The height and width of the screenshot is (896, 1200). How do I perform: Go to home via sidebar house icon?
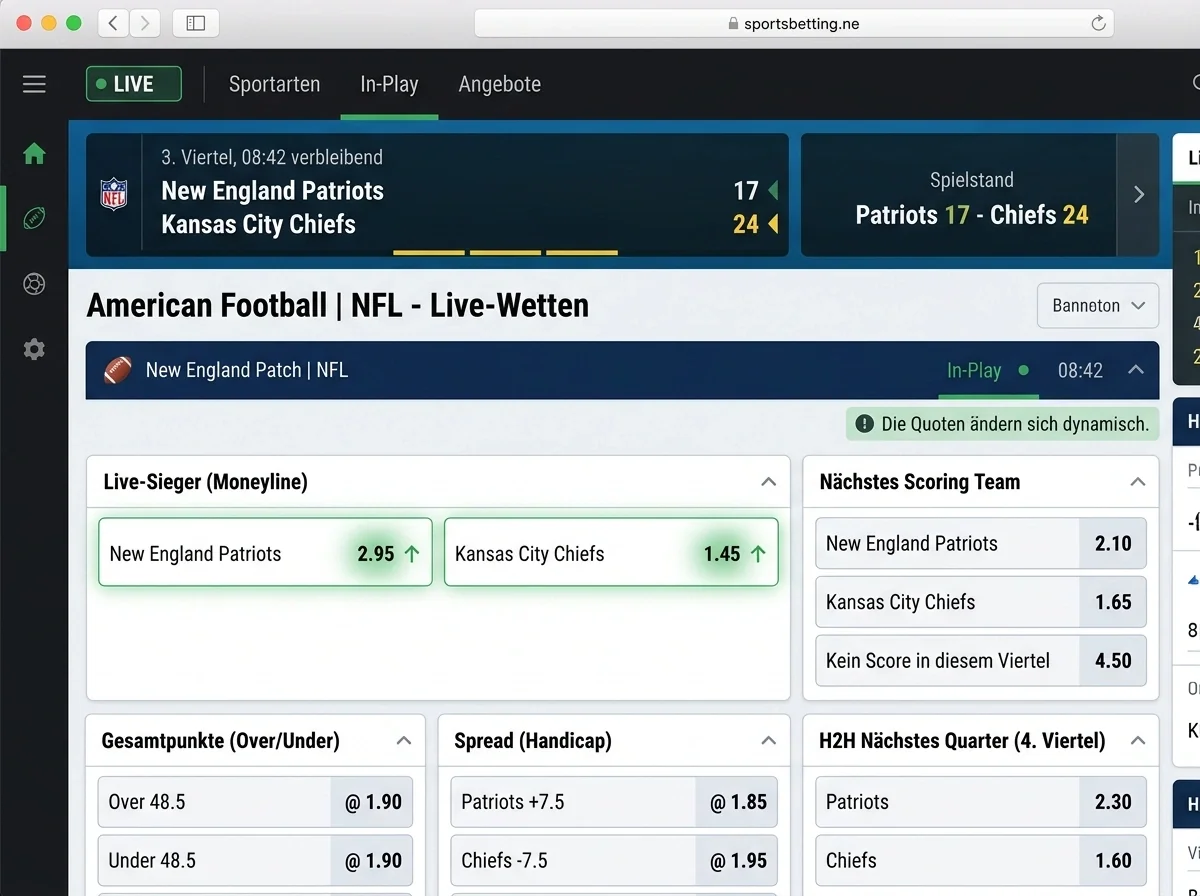point(34,153)
